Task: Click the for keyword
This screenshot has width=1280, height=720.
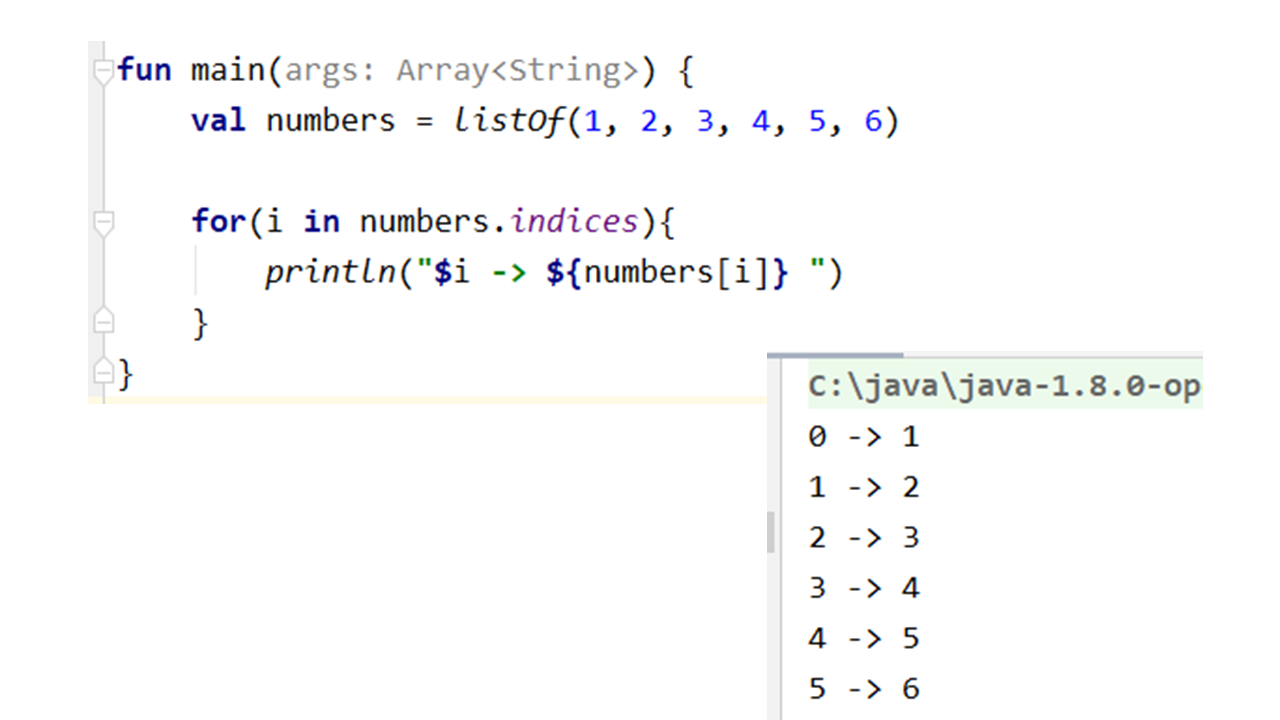Action: 218,222
